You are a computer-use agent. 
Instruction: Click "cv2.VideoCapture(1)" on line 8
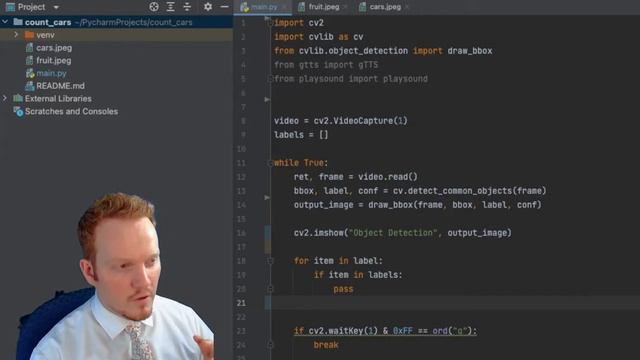(x=360, y=121)
